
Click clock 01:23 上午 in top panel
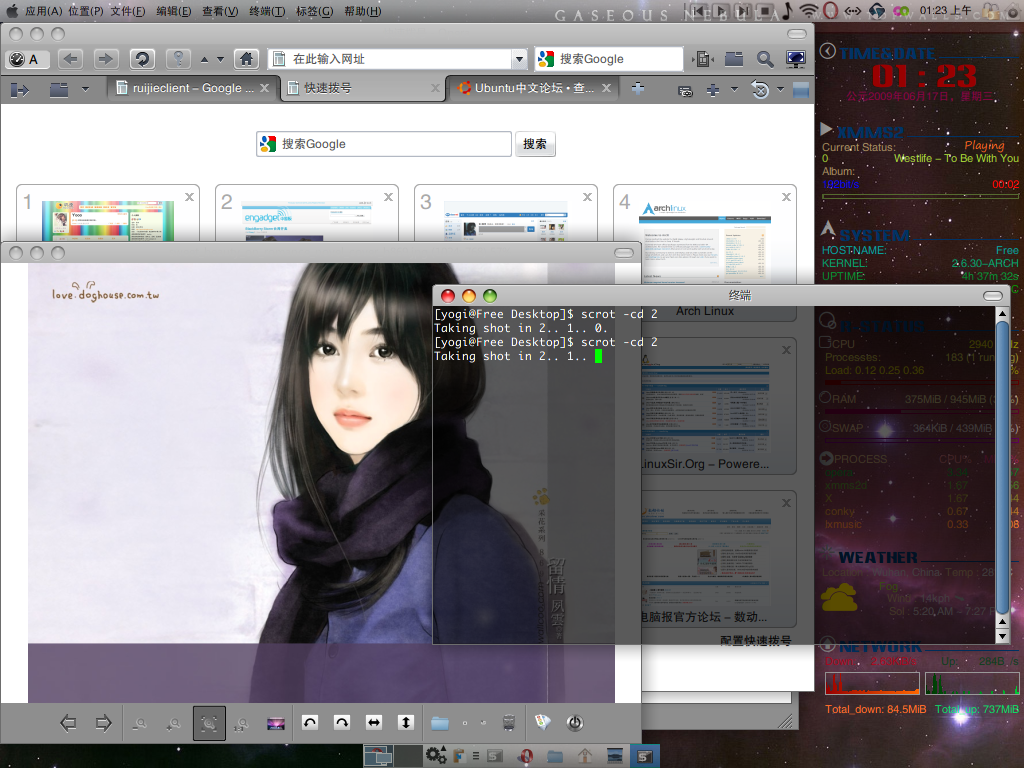[945, 10]
